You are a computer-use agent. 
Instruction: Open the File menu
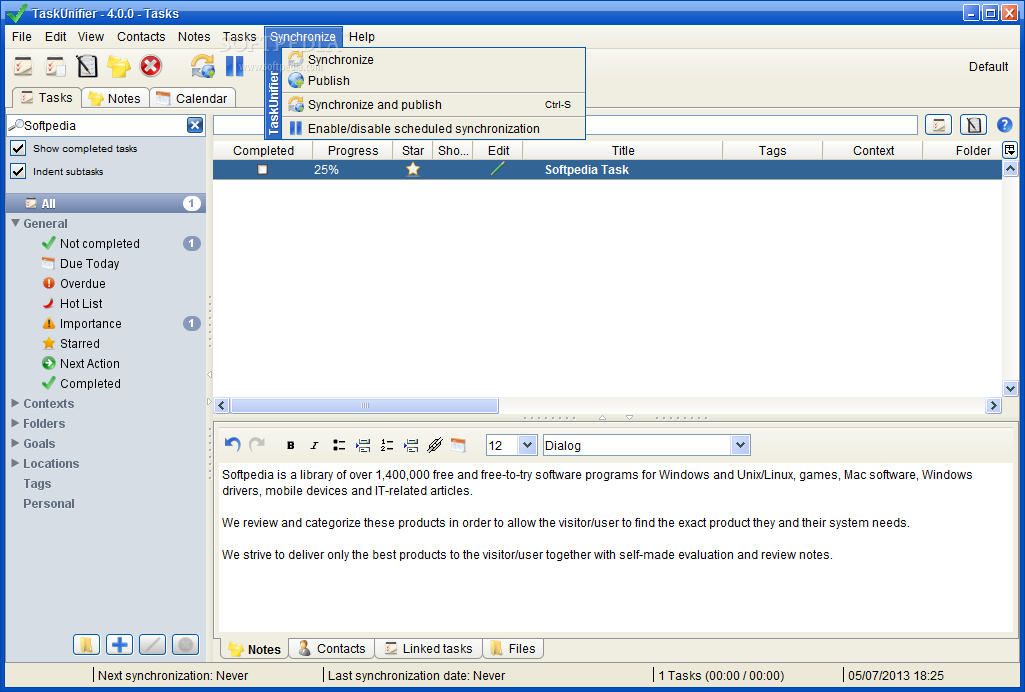click(x=22, y=37)
